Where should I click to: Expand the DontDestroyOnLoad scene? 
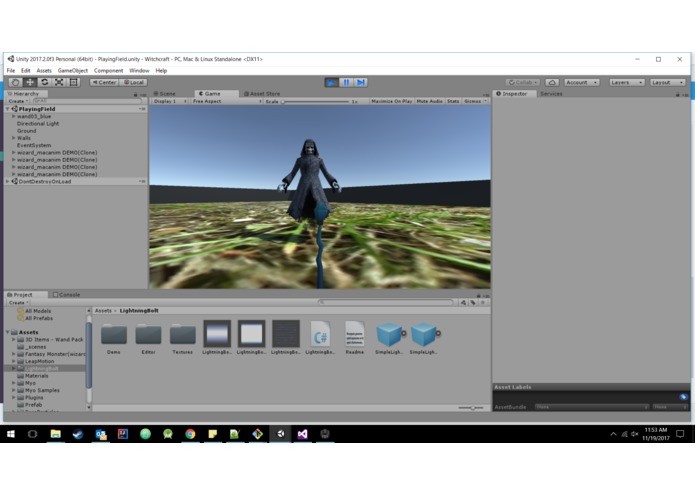8,182
